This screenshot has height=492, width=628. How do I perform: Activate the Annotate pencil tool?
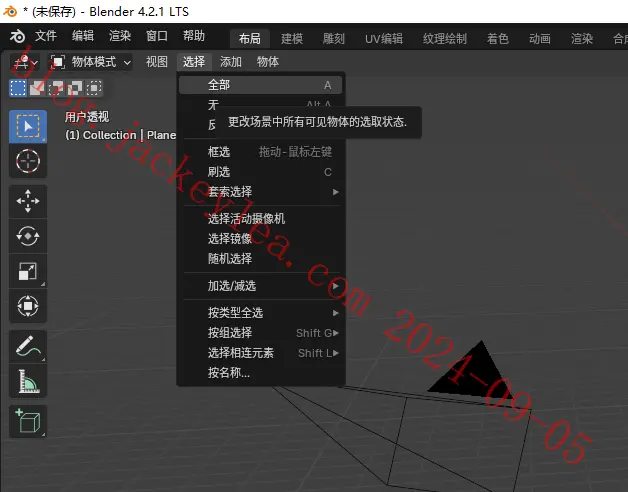(28, 346)
